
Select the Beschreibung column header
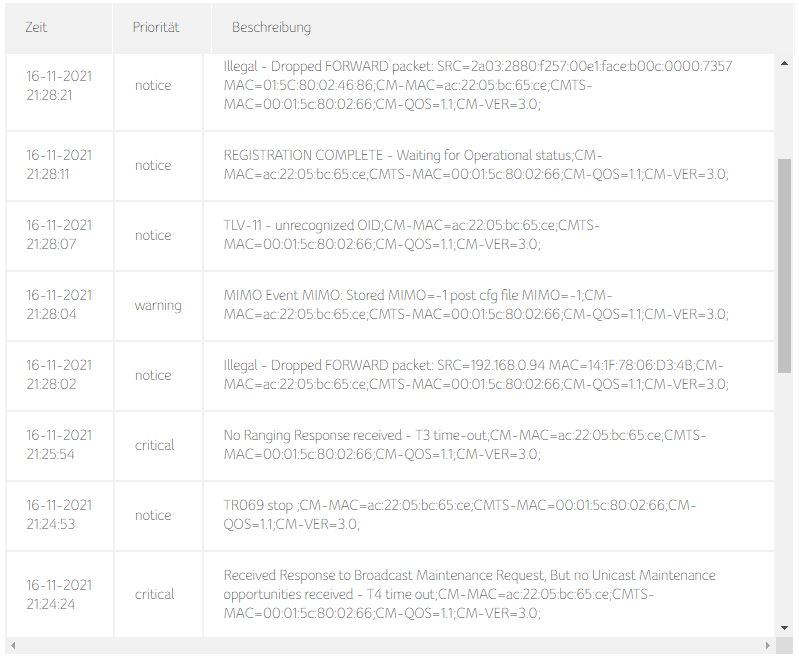click(x=271, y=28)
